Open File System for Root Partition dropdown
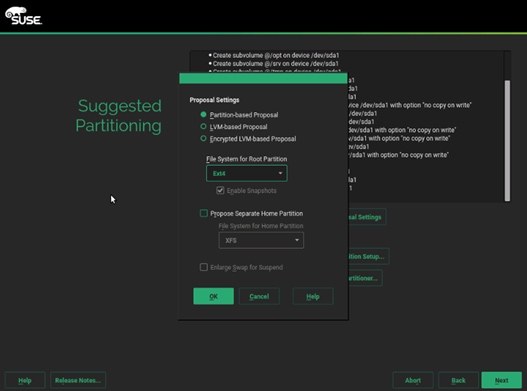The width and height of the screenshot is (527, 391). (x=247, y=173)
